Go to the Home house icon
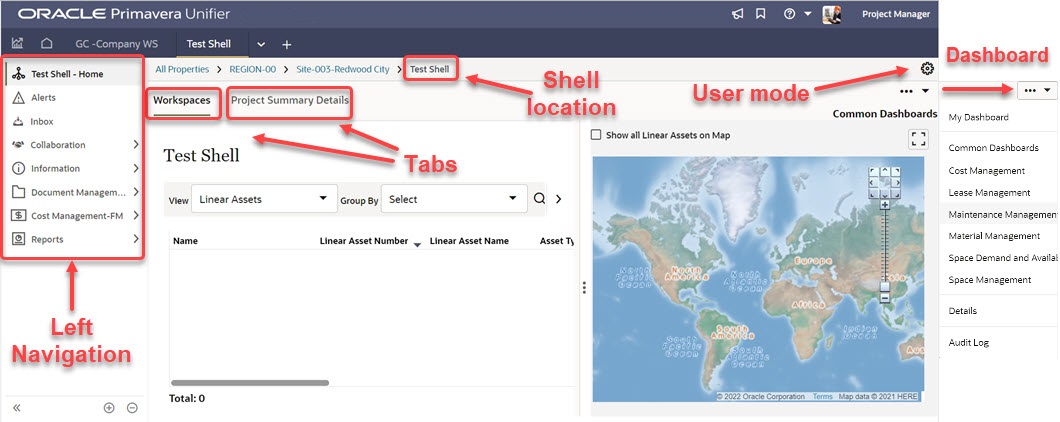The image size is (1060, 422). point(47,43)
